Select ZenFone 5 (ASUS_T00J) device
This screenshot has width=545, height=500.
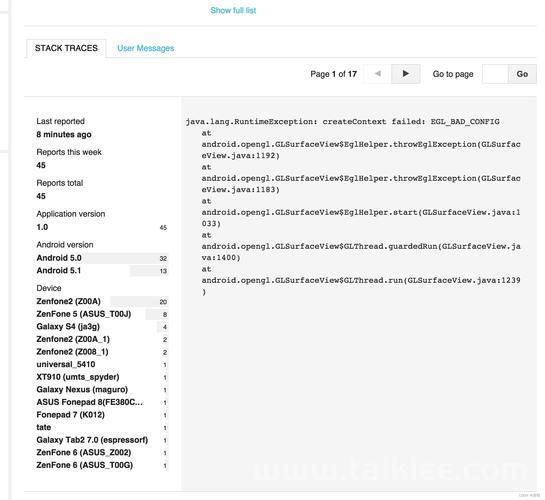102,314
